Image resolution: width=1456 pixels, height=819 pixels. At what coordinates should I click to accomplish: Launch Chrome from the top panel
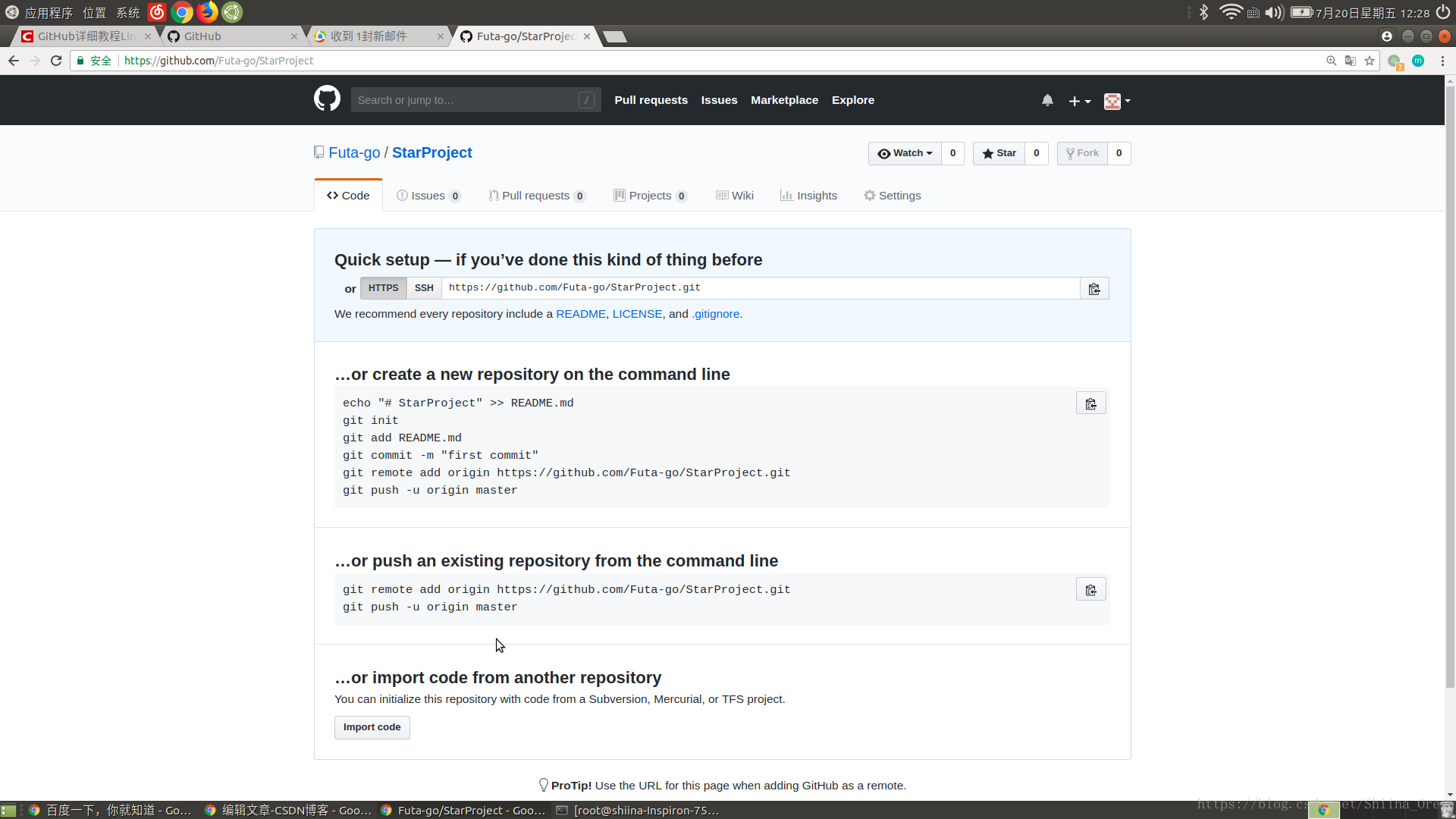[182, 12]
